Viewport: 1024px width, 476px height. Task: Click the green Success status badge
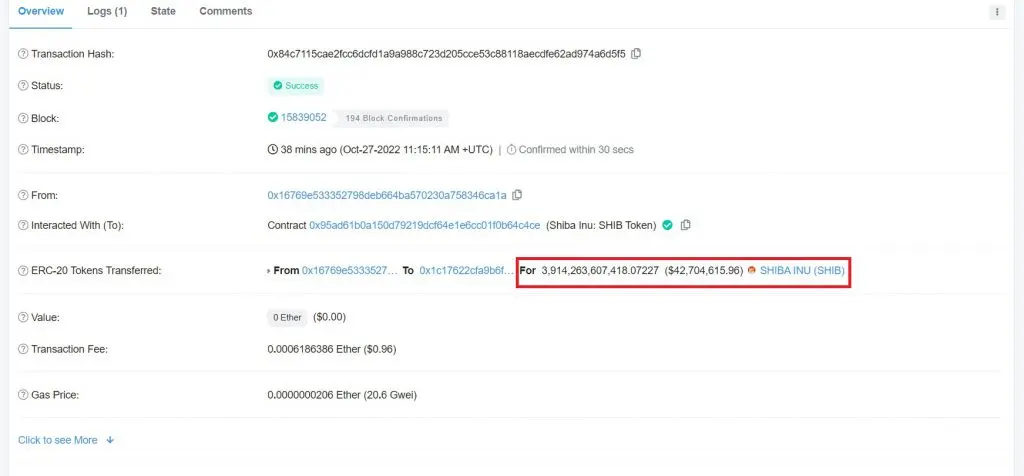tap(296, 86)
